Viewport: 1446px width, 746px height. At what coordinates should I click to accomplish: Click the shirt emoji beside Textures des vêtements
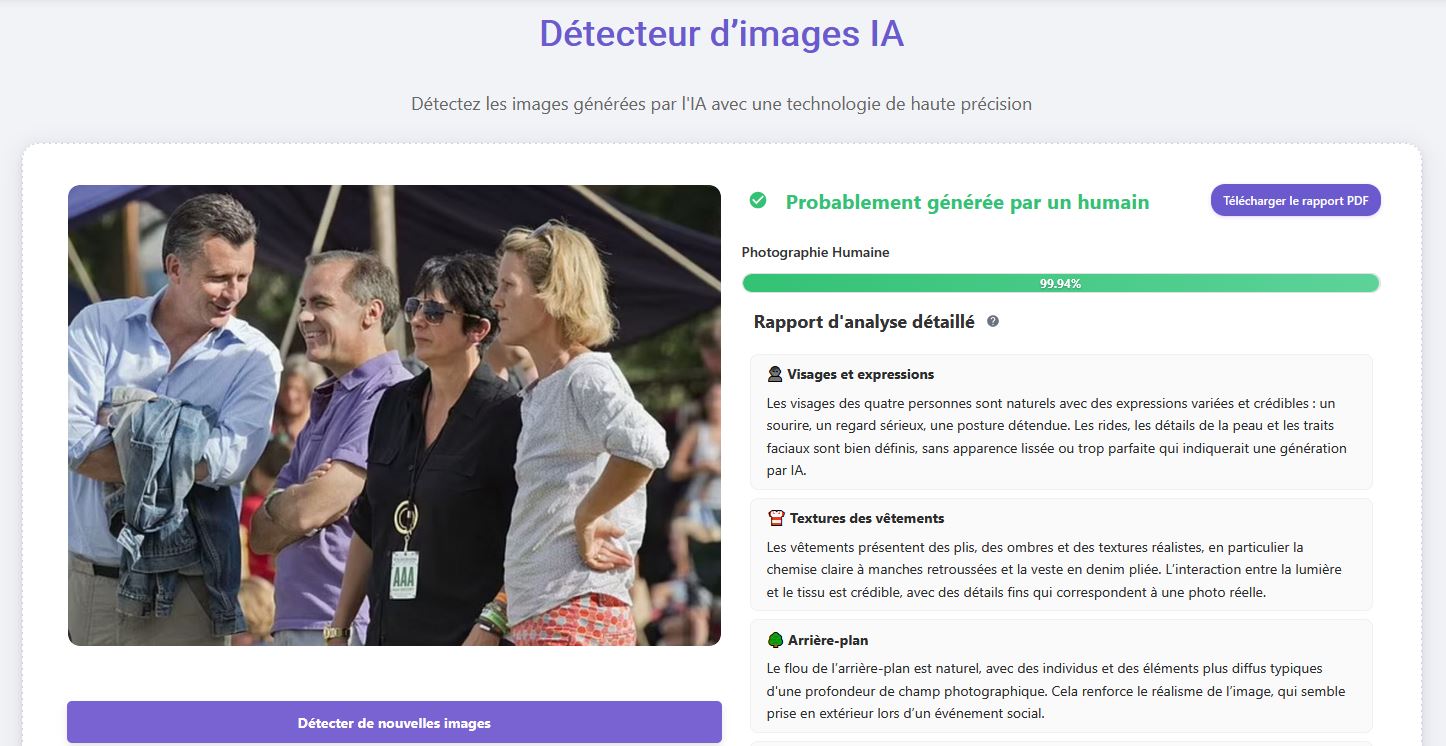776,518
